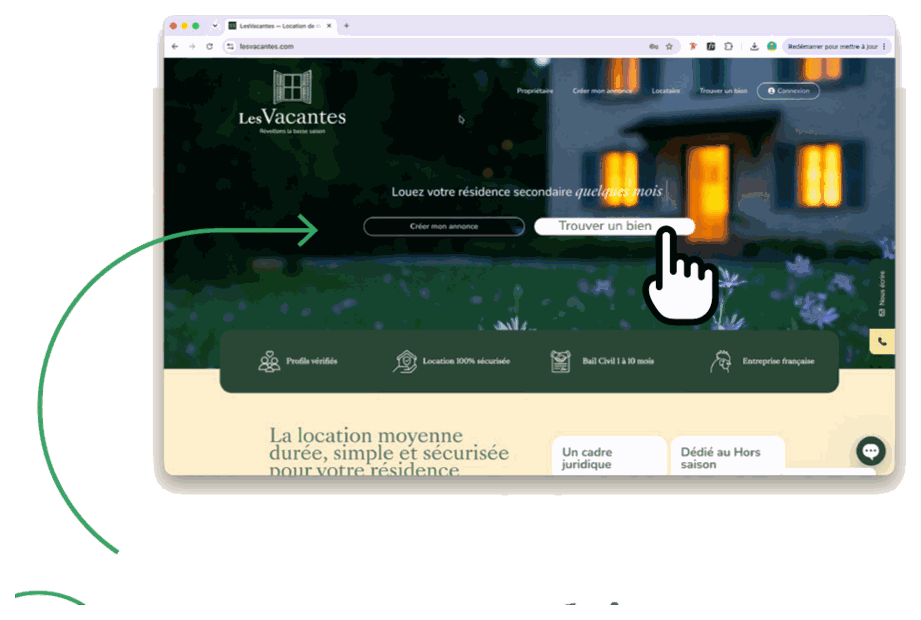This screenshot has width=921, height=620.
Task: Click the Bail Civil document icon
Action: 560,361
